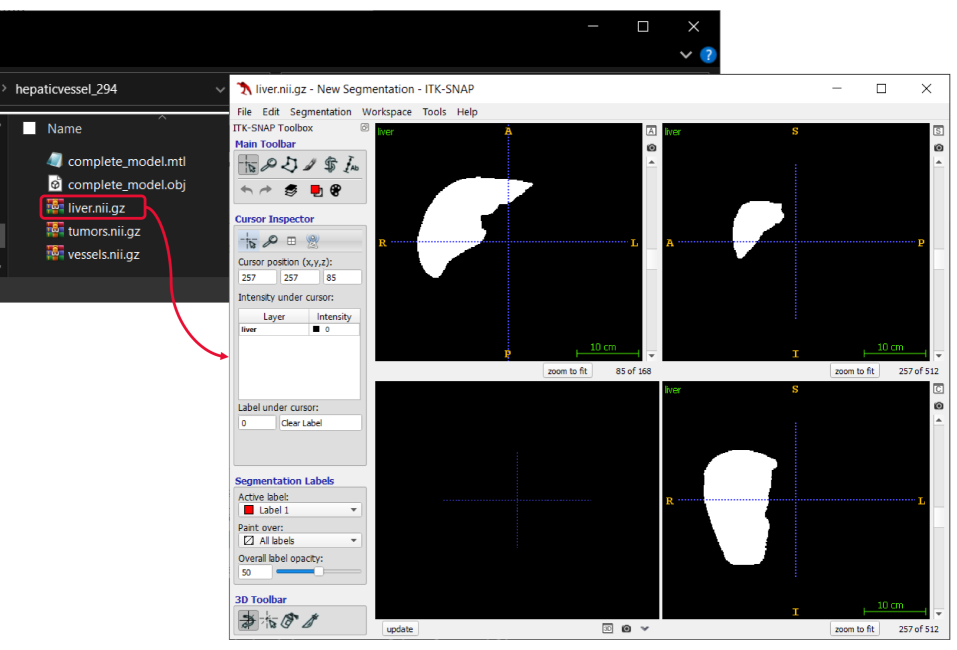
Task: Adjust the overall label opacity slider
Action: tap(318, 572)
